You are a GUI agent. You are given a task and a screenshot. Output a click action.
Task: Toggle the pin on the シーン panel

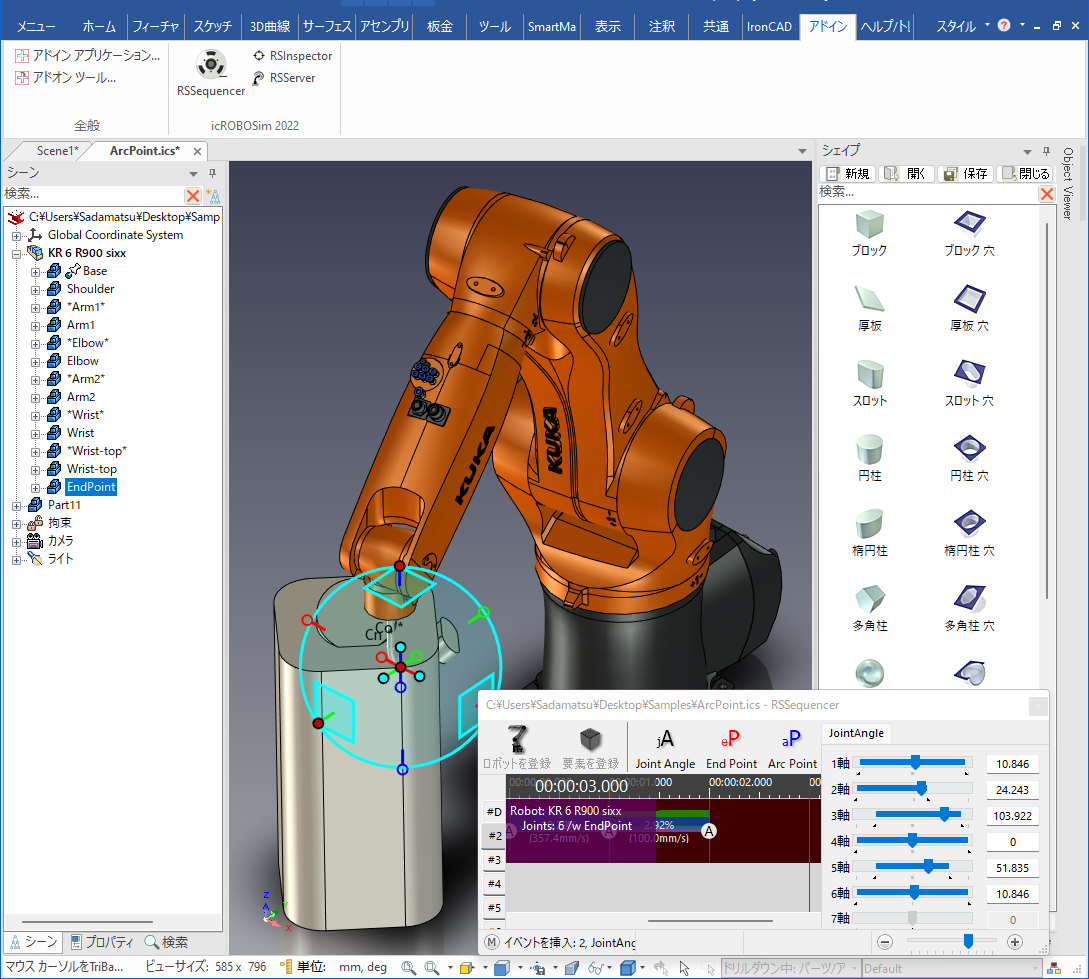(x=212, y=173)
